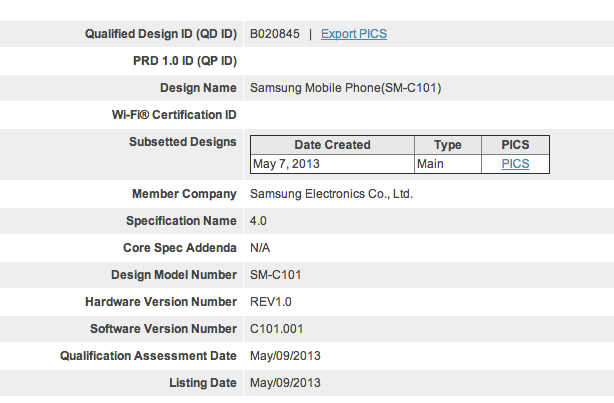This screenshot has height=403, width=614.
Task: Click the Export PICS link
Action: tap(354, 34)
